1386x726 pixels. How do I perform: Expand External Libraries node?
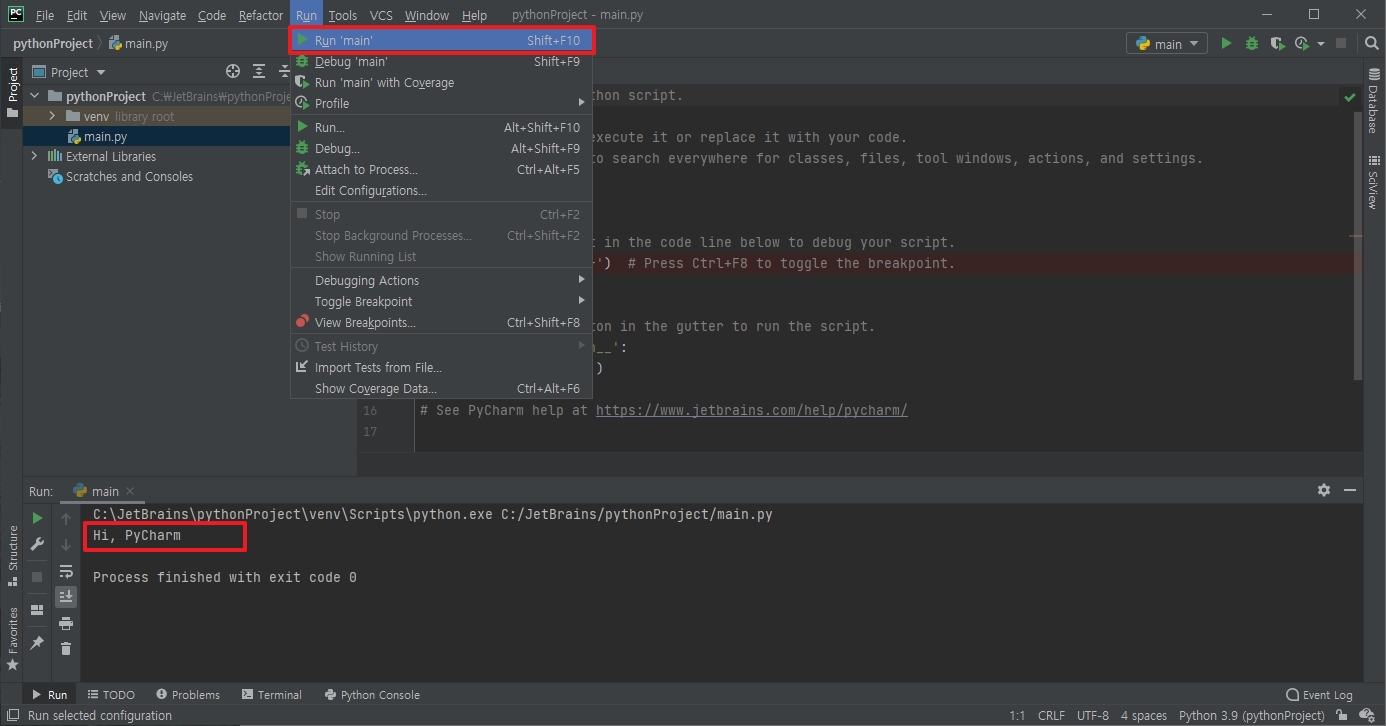pos(34,156)
